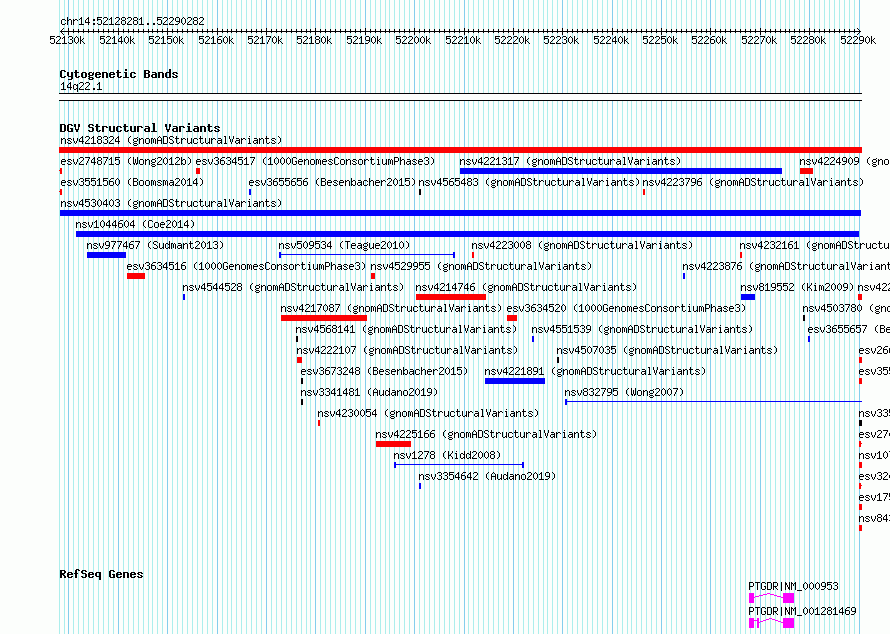Click the nsv509534 thin blue span

click(x=367, y=255)
